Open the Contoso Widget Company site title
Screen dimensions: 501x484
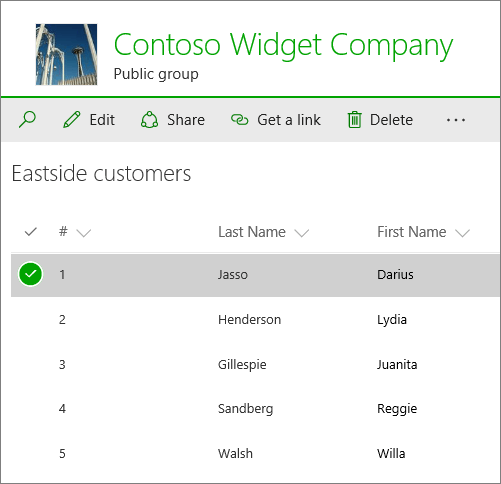pyautogui.click(x=283, y=45)
